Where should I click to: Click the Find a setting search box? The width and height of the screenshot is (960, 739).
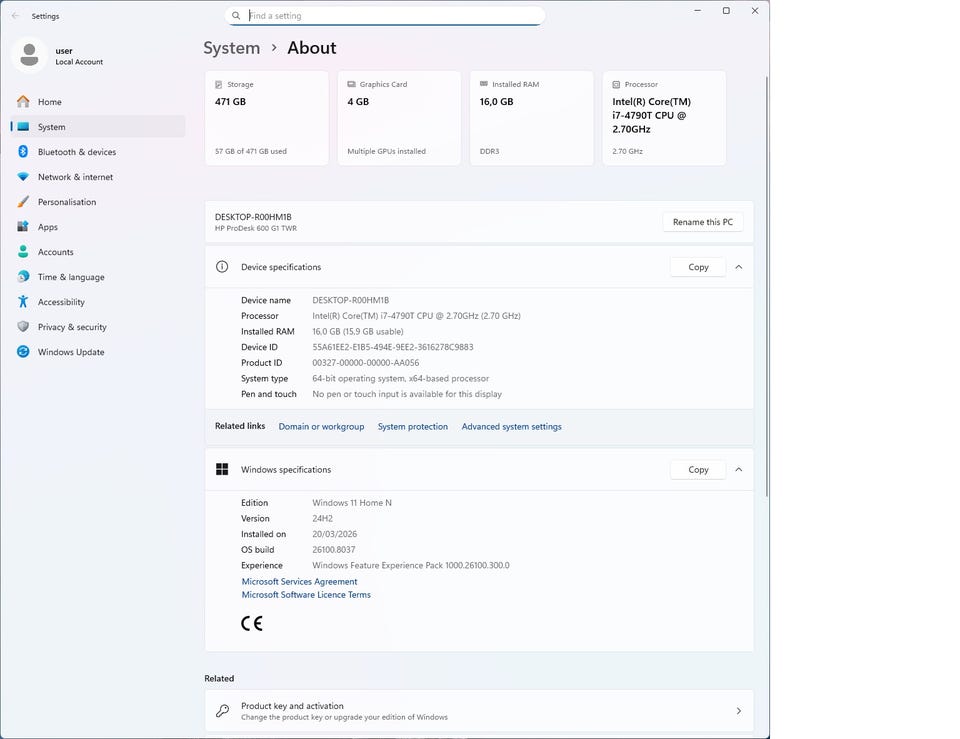[390, 16]
